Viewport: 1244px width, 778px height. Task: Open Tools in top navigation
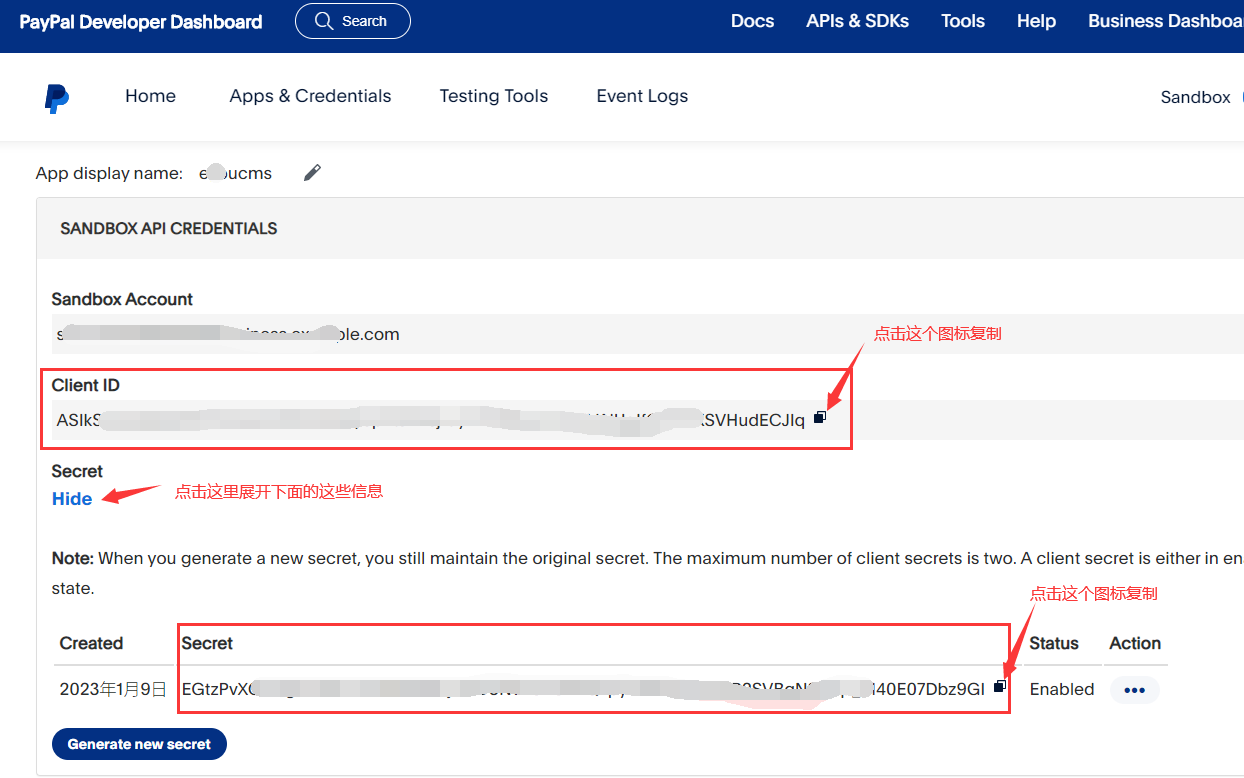[x=963, y=21]
